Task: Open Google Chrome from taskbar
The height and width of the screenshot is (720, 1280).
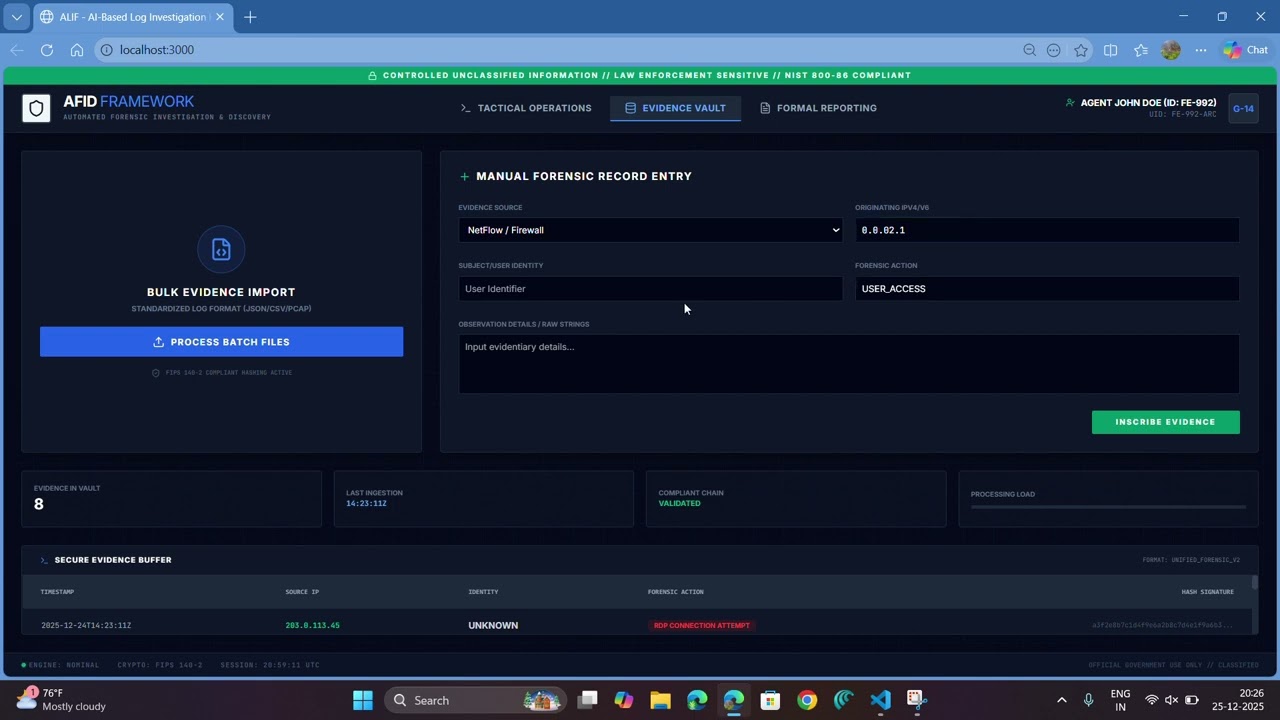Action: 807,700
